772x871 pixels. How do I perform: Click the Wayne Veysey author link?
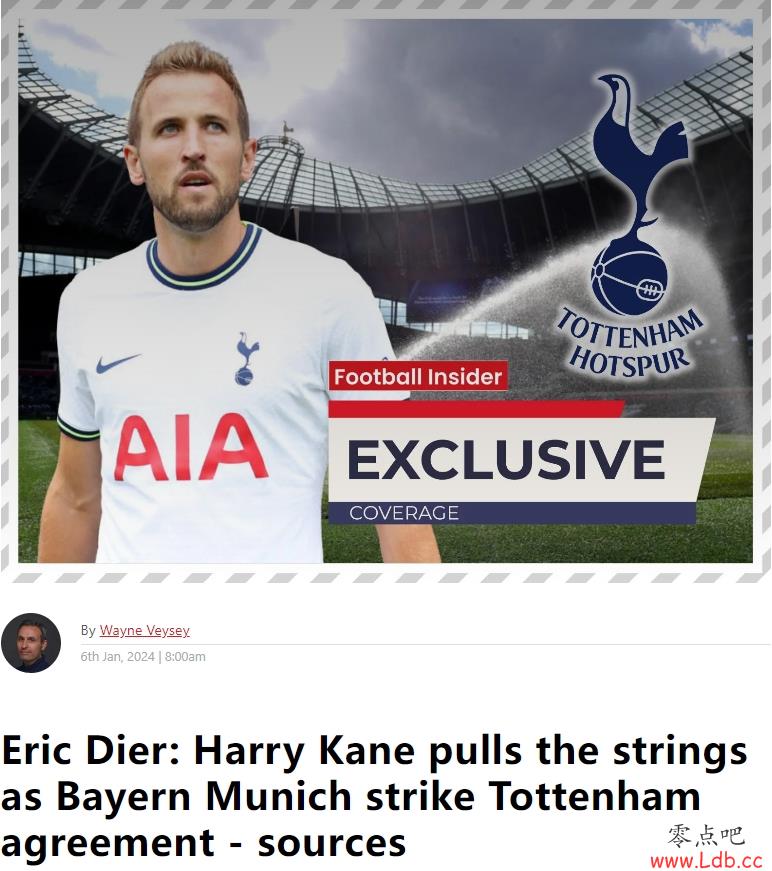pos(144,630)
